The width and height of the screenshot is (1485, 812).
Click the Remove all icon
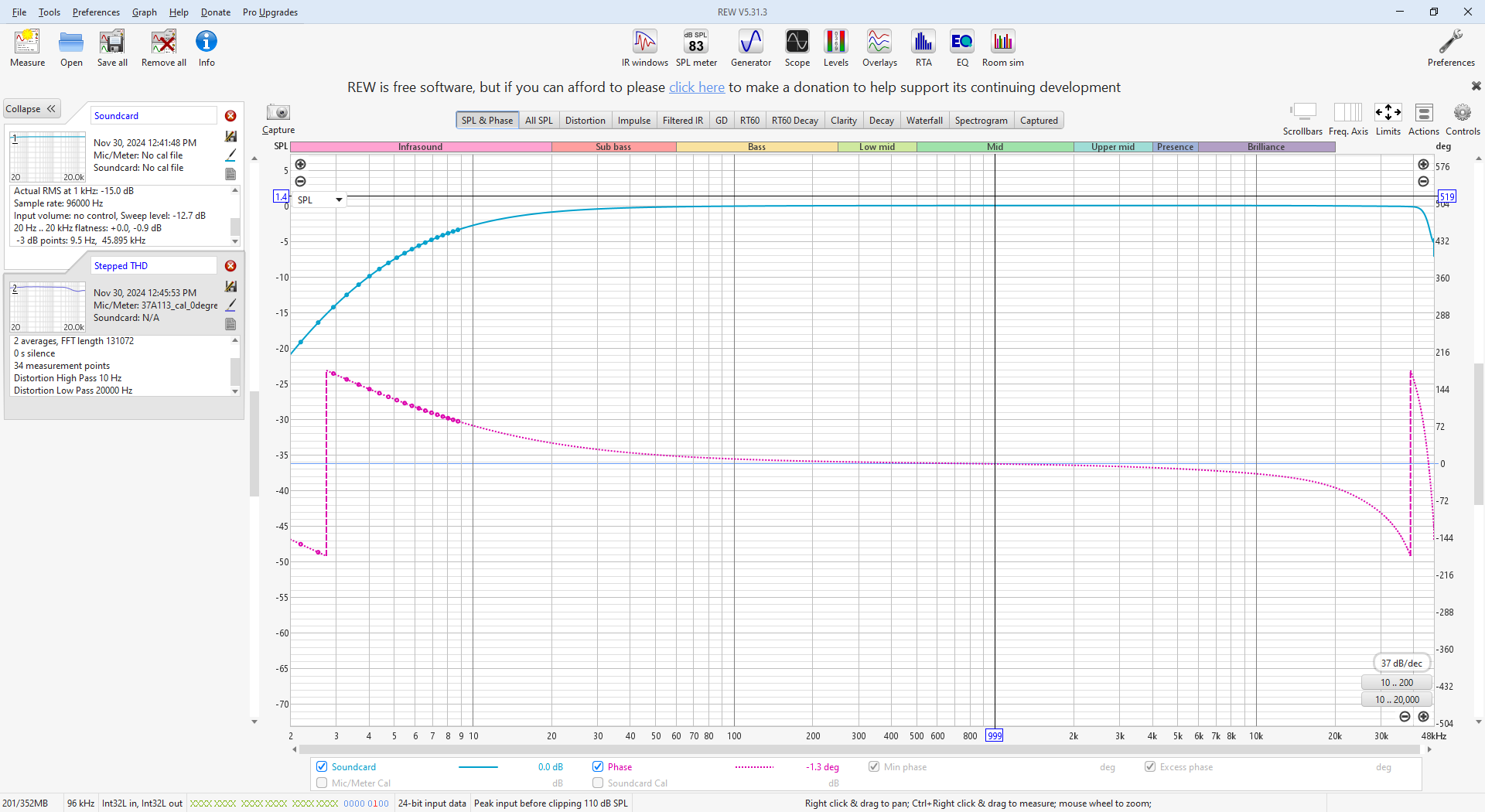coord(164,48)
